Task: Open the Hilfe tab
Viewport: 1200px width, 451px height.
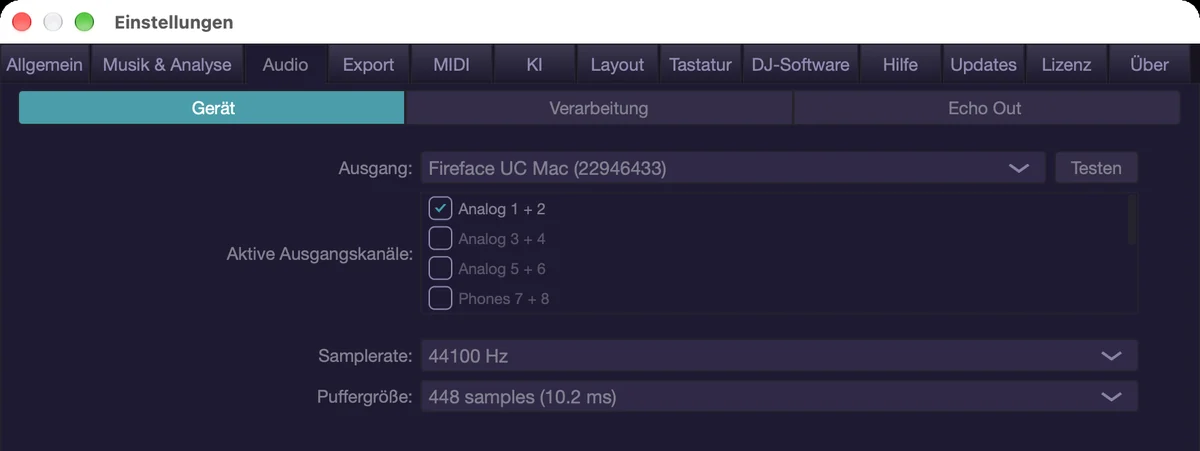Action: coord(900,65)
